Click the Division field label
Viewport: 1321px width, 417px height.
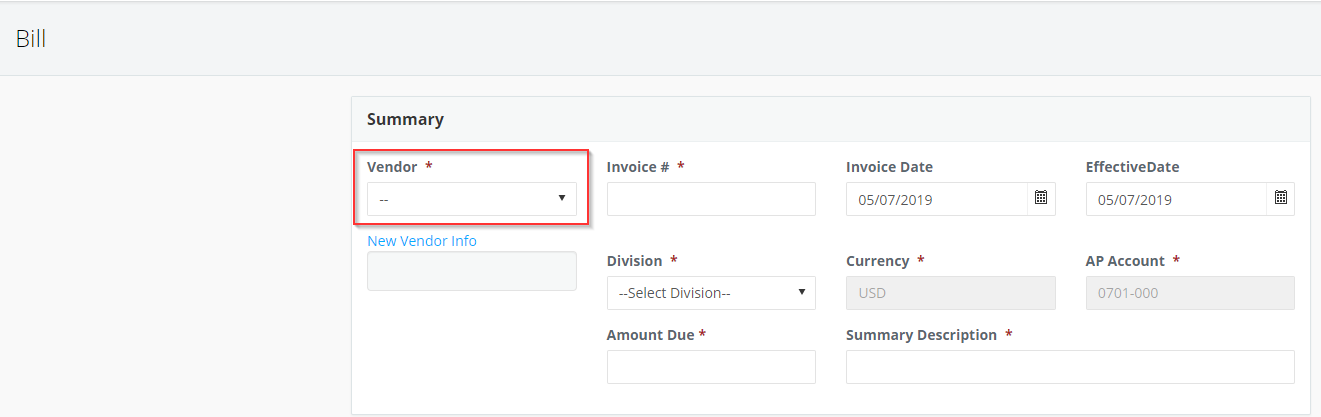pos(634,261)
